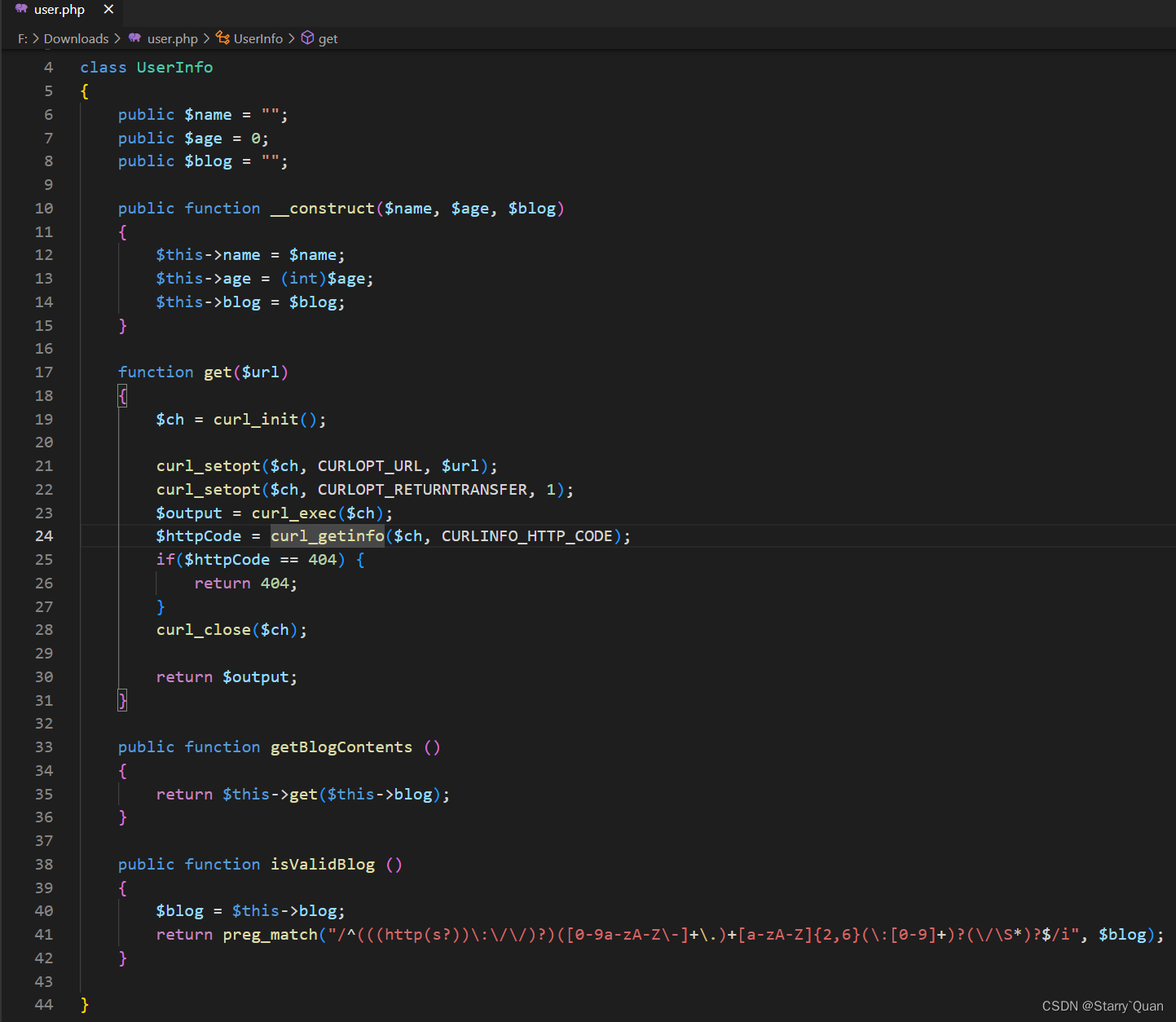The width and height of the screenshot is (1176, 1022).
Task: Click 'CURLINFO_HTTP_CODE' constant
Action: click(526, 536)
